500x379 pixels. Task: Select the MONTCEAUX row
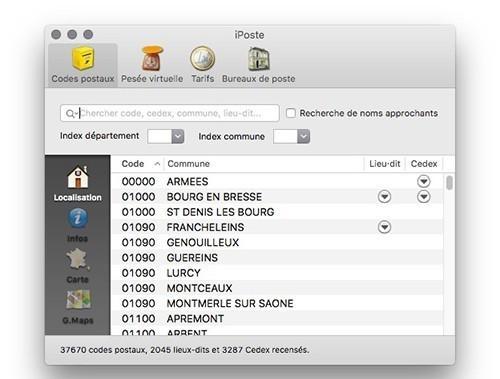(278, 288)
